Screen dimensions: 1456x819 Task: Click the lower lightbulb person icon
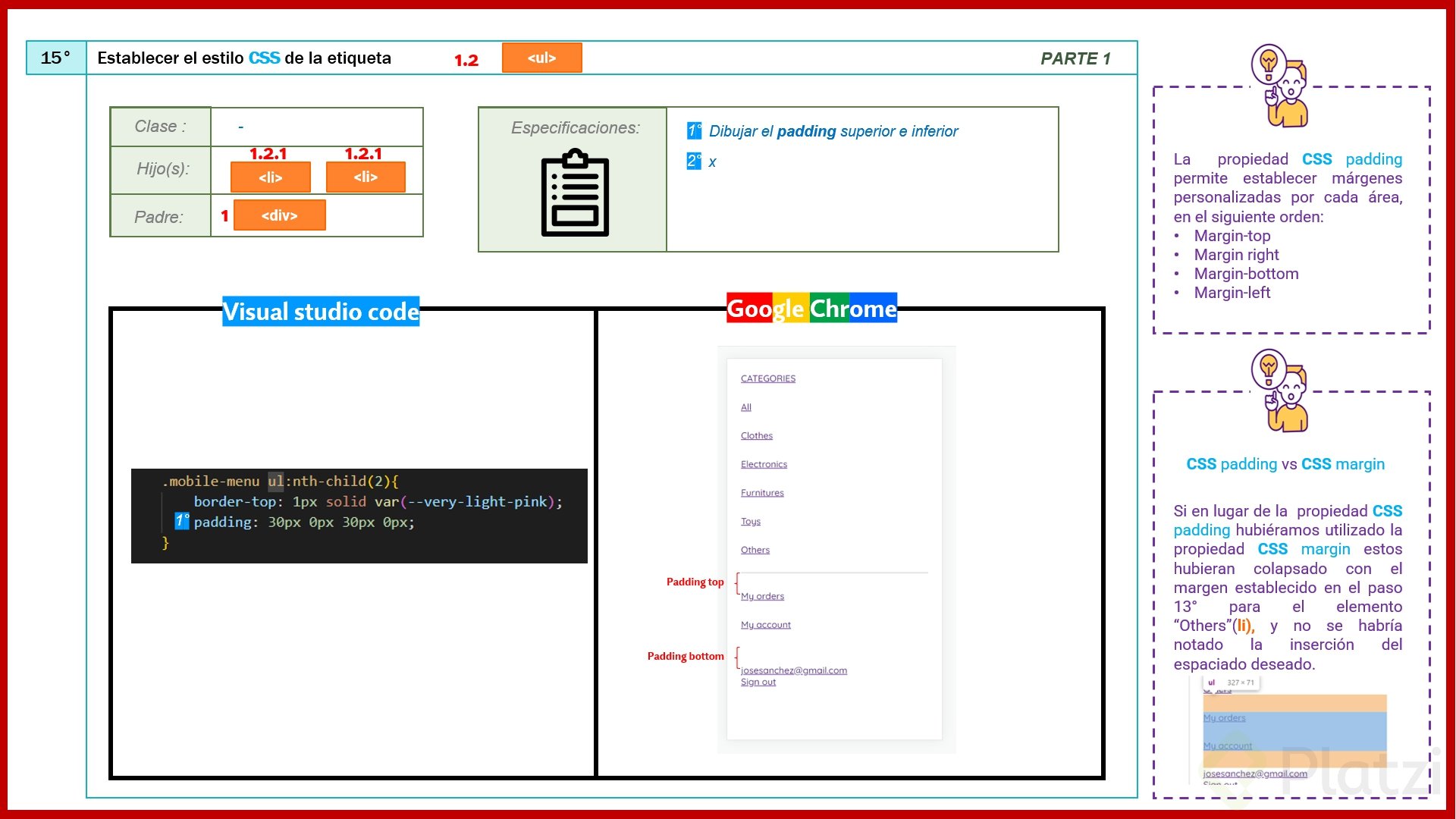pyautogui.click(x=1278, y=391)
